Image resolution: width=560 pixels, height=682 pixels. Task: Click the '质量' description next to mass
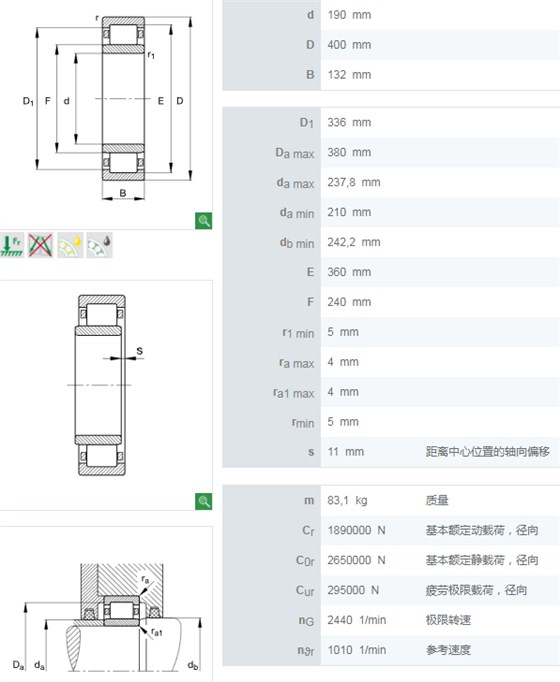437,501
